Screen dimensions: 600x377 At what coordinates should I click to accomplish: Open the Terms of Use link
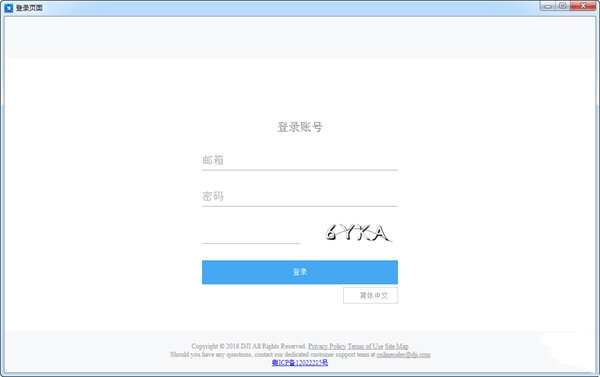365,346
